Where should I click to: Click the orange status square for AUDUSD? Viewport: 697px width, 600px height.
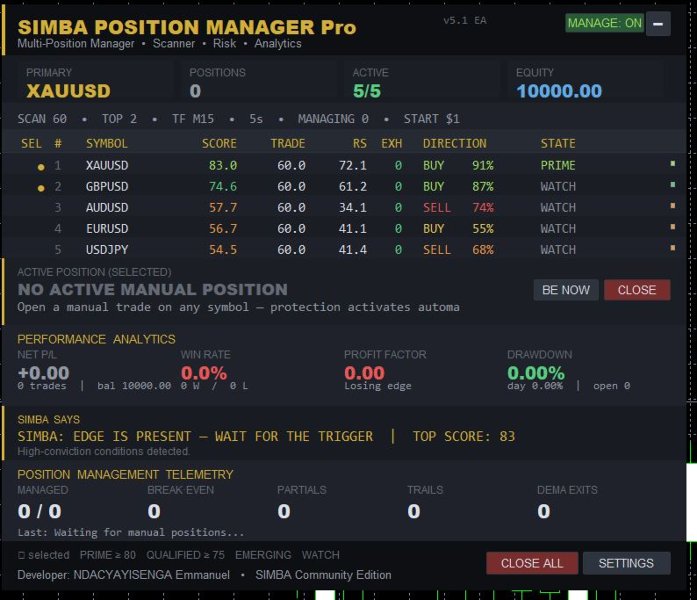point(673,206)
